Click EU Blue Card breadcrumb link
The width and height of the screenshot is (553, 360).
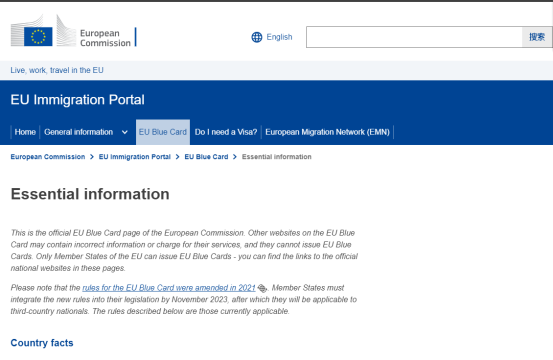click(206, 157)
